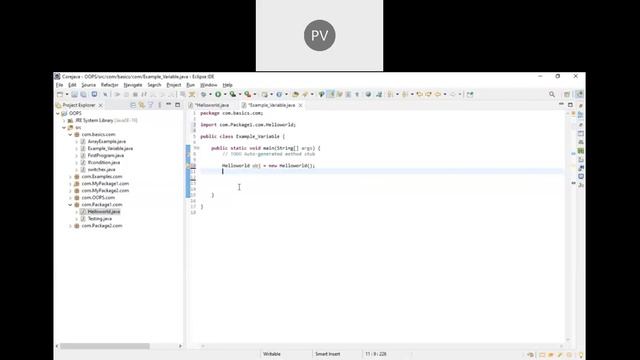Click the green Run button icon
Screen dimensions: 640x360
(x=218, y=94)
